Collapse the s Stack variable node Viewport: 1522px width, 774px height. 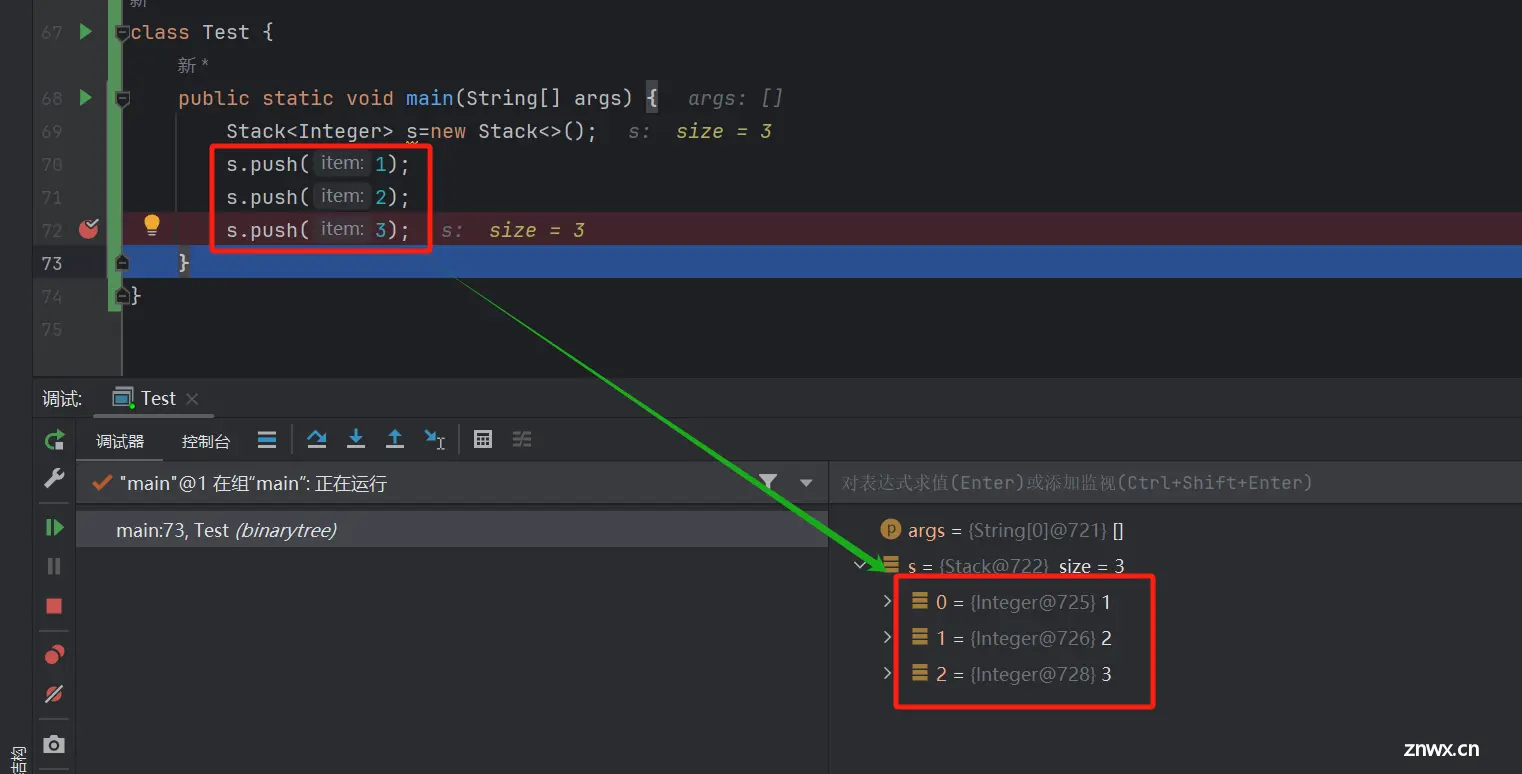pyautogui.click(x=861, y=566)
